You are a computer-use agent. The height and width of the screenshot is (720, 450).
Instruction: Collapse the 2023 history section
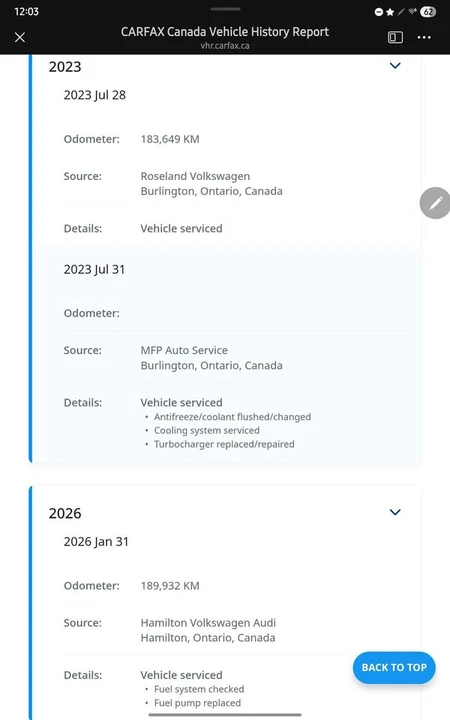(395, 66)
